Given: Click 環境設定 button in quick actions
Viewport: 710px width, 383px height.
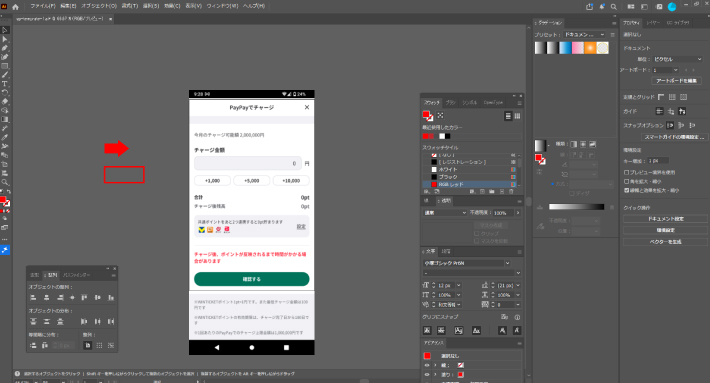Looking at the screenshot, I should pos(665,230).
